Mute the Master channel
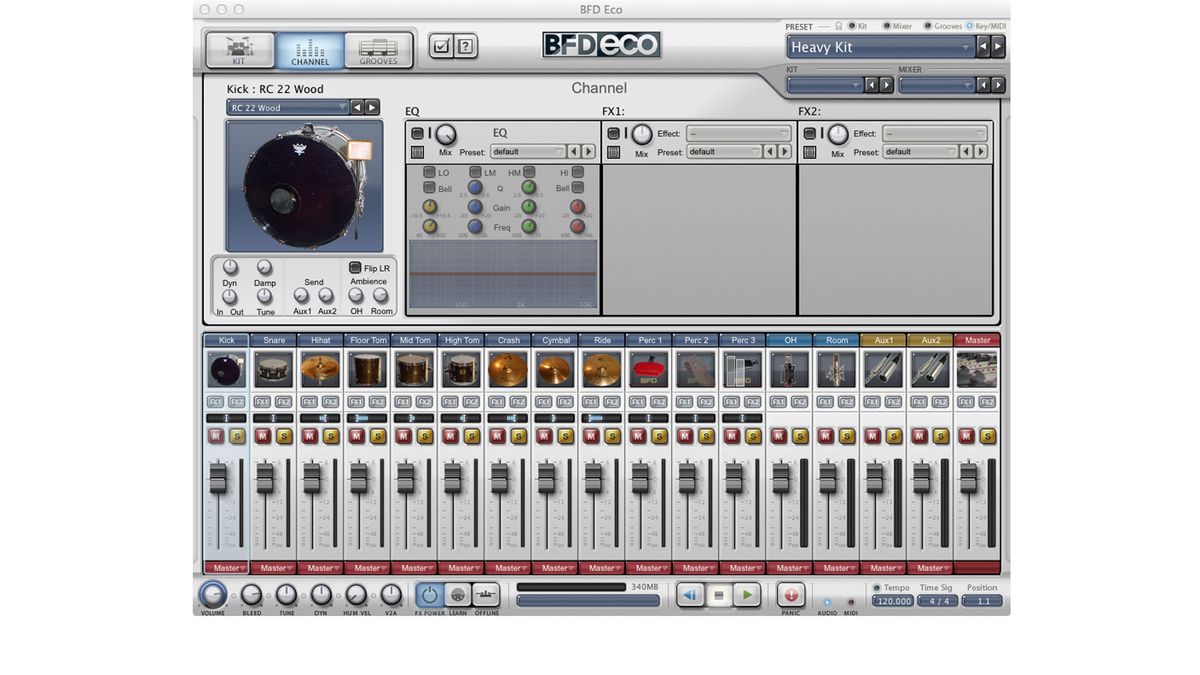 [x=967, y=436]
